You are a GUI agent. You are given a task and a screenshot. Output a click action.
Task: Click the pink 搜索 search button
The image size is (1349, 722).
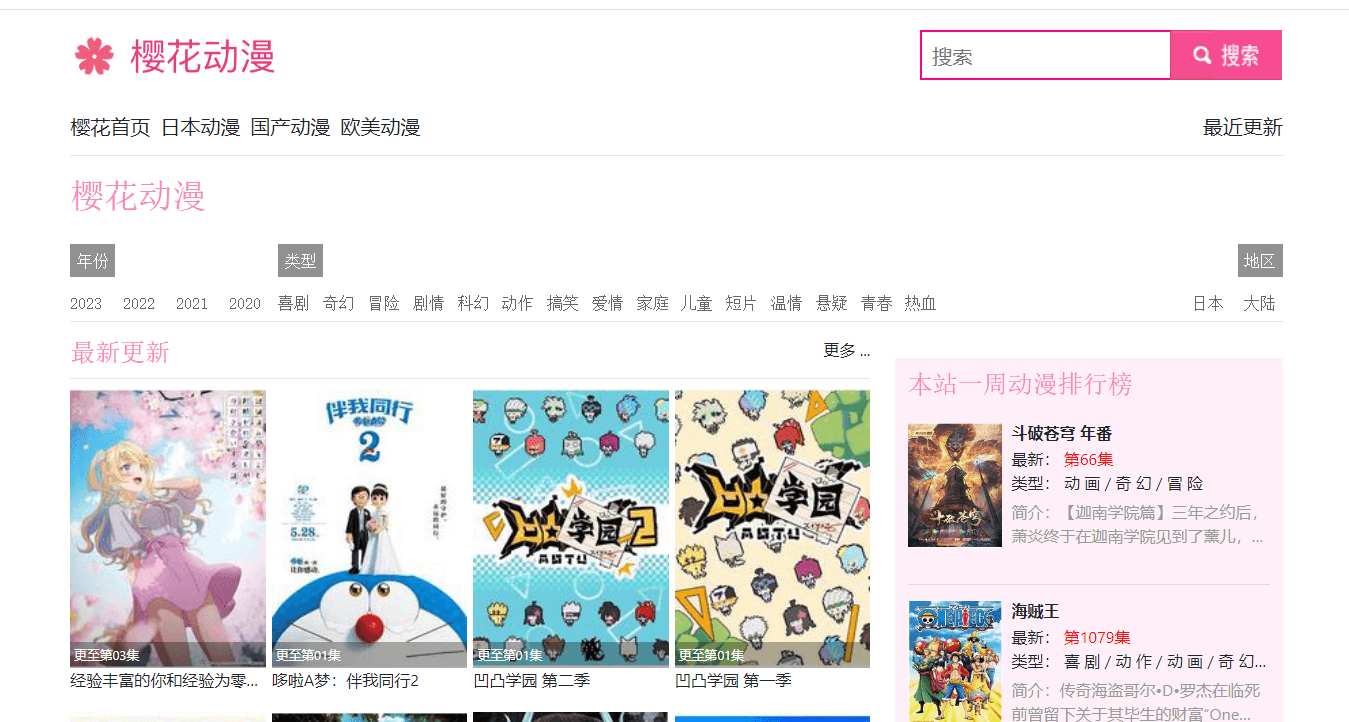pyautogui.click(x=1226, y=55)
